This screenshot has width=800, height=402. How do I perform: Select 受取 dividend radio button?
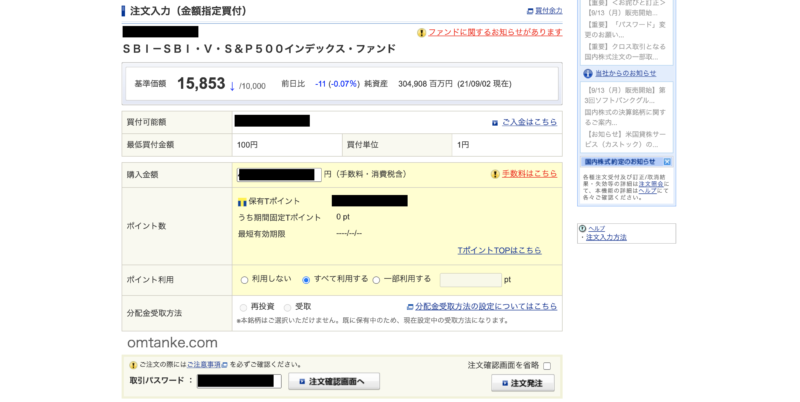coord(287,308)
